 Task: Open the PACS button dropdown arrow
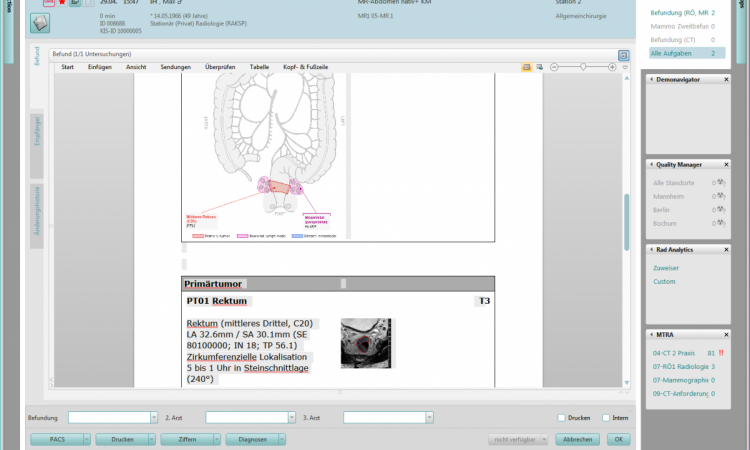point(87,439)
